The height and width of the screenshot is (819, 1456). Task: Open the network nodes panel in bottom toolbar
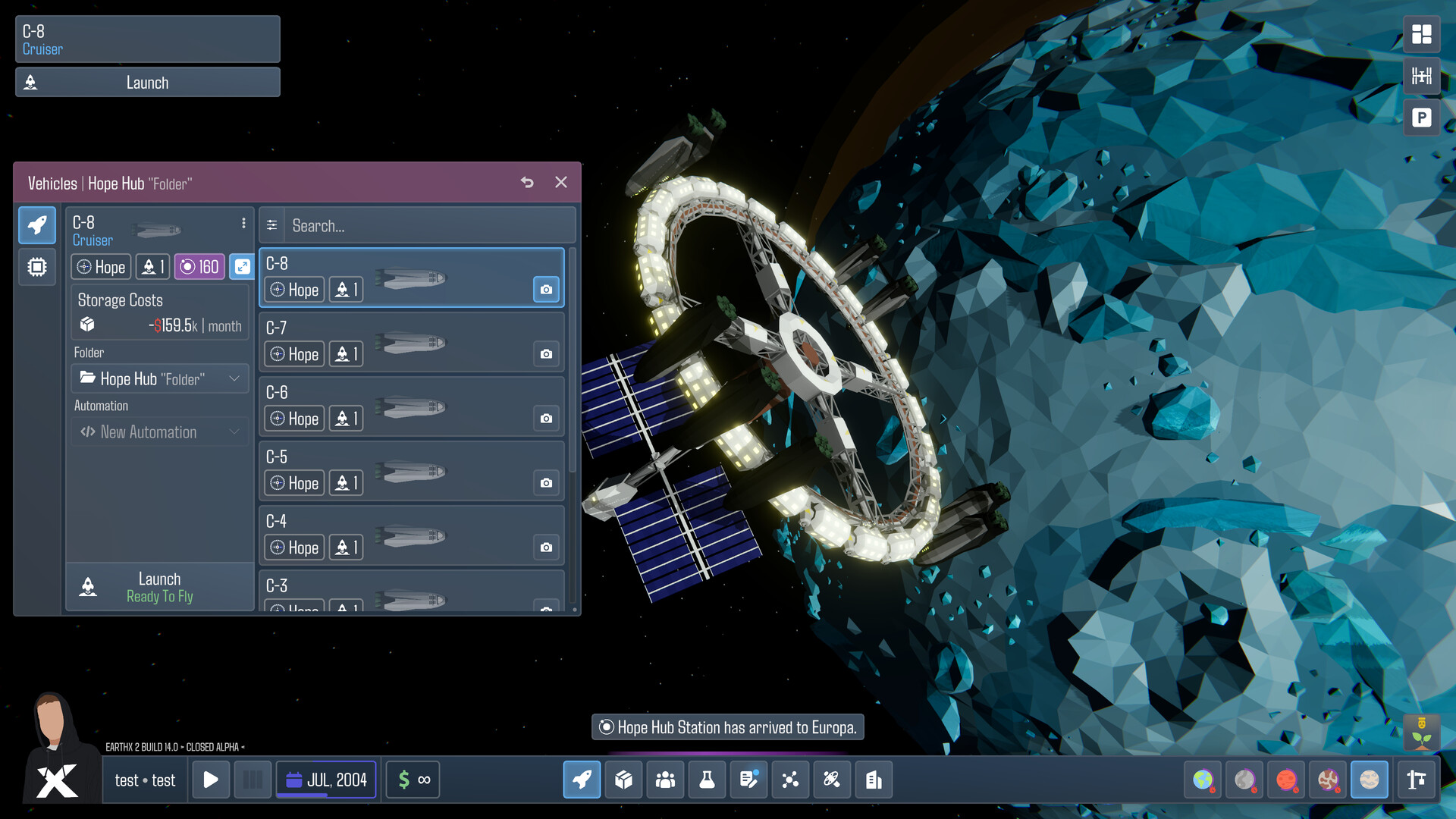[790, 779]
